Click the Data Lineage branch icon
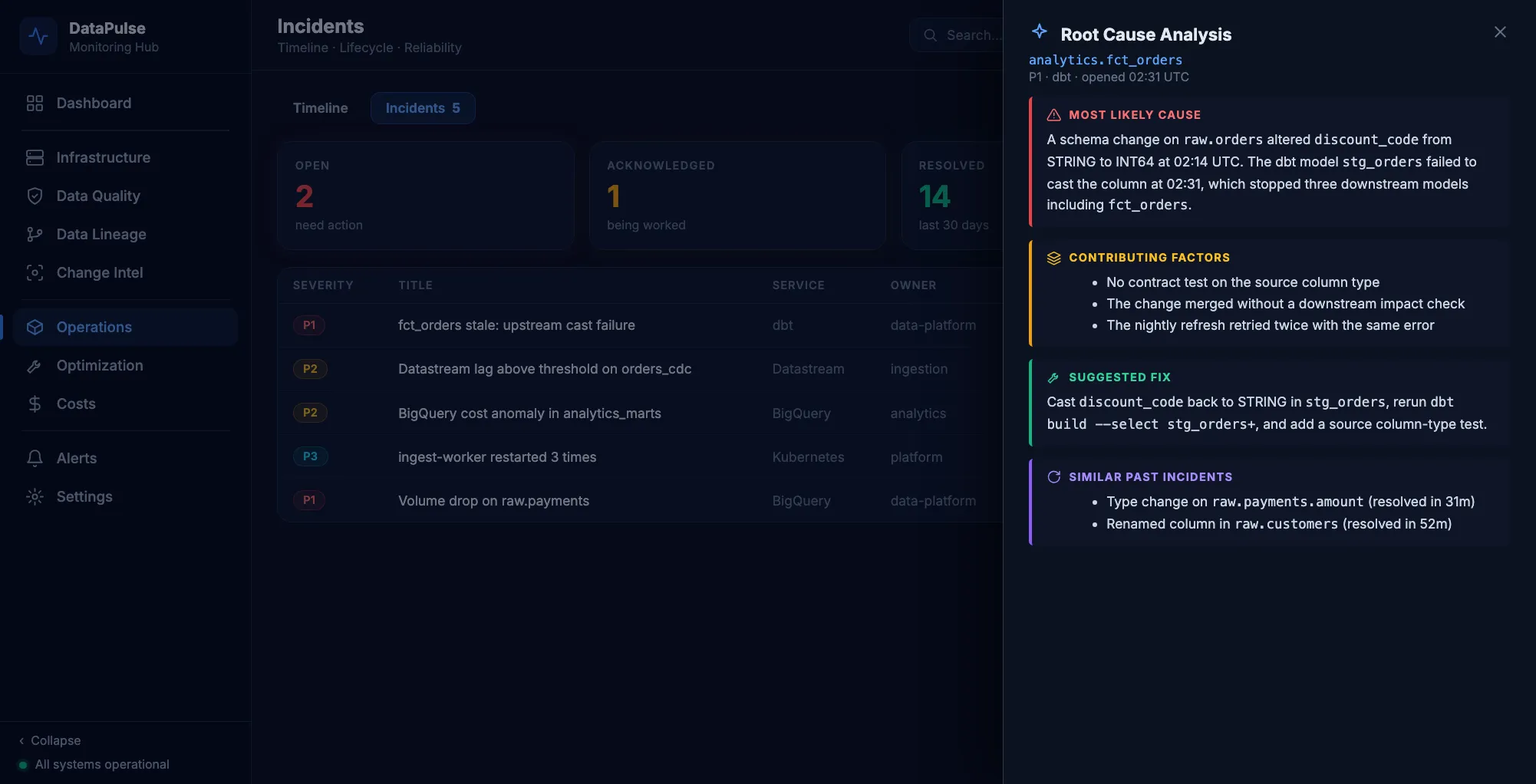This screenshot has width=1536, height=784. [35, 234]
